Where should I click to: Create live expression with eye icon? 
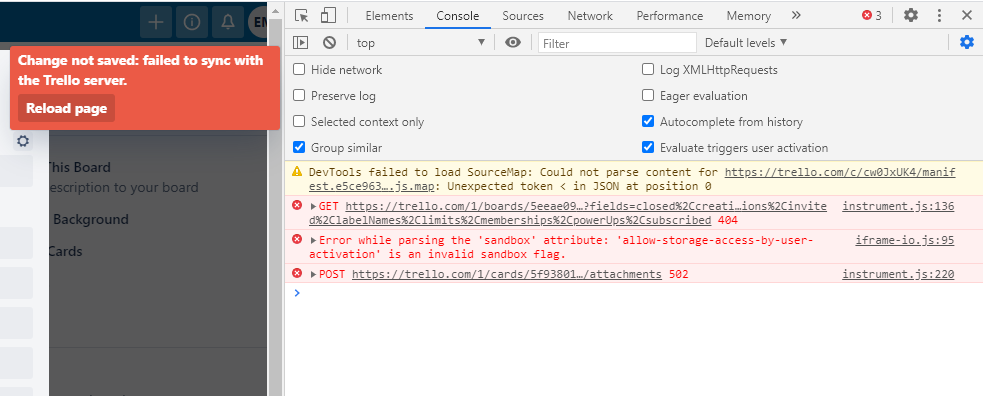coord(513,43)
